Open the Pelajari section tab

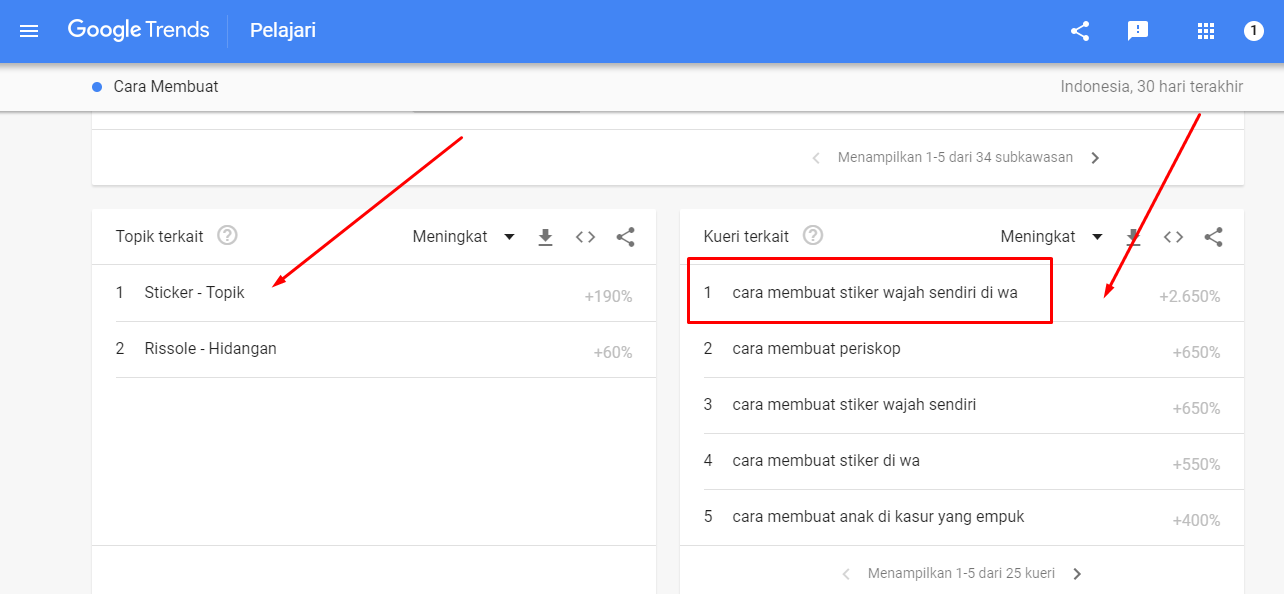(x=283, y=31)
